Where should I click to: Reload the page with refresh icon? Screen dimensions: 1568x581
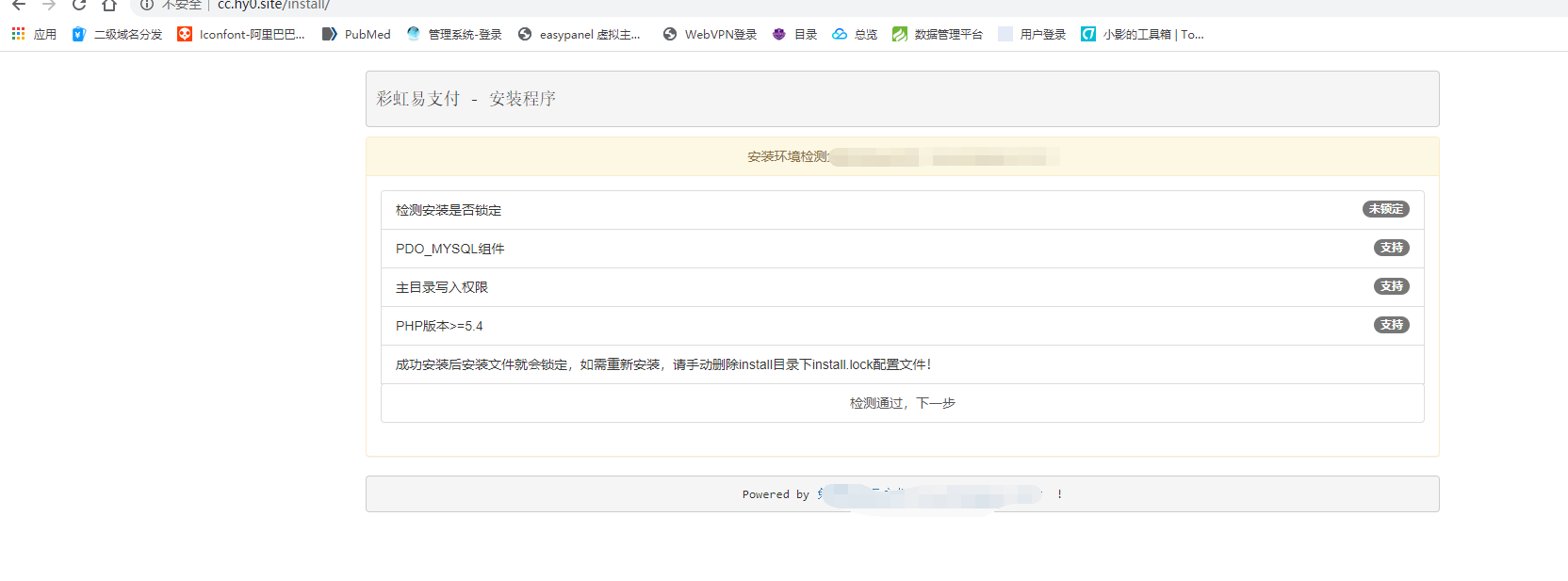pyautogui.click(x=79, y=5)
